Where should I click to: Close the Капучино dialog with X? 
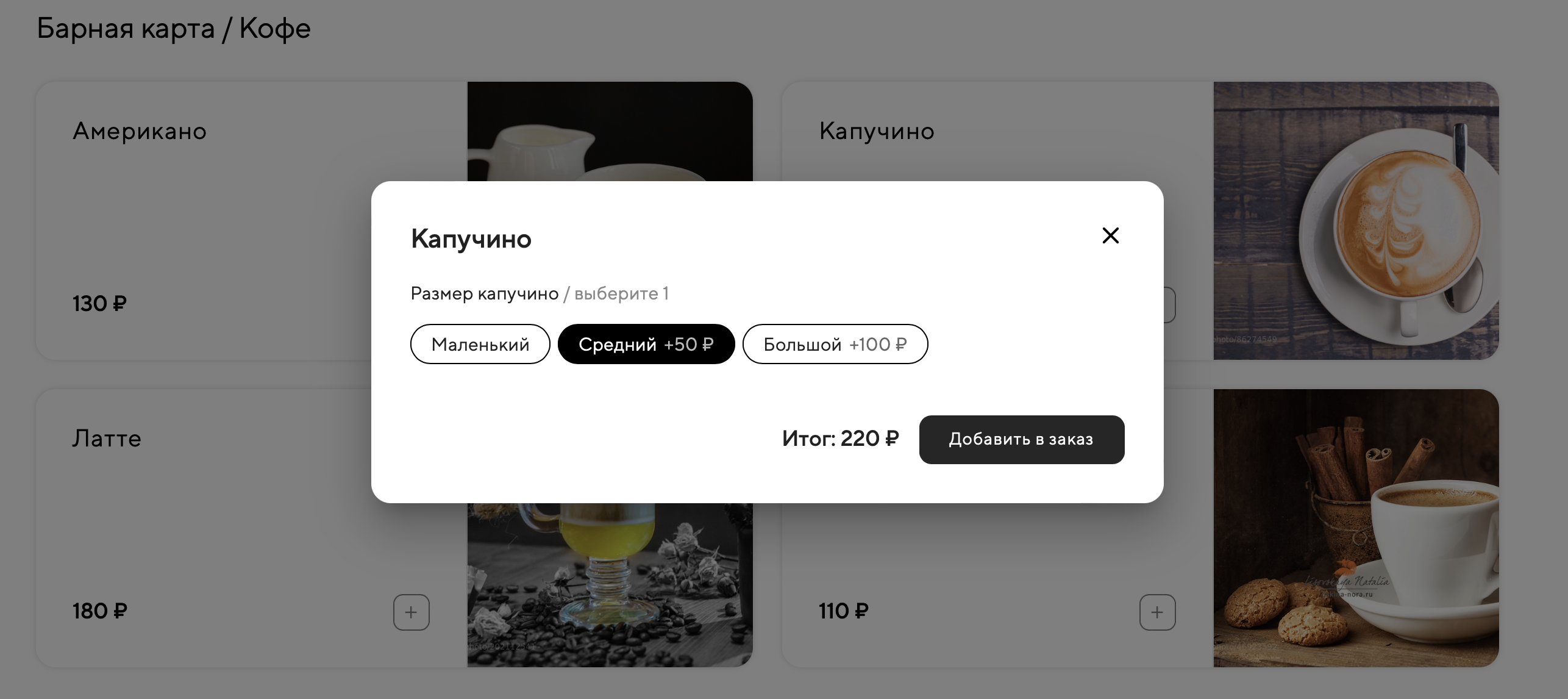pos(1110,235)
